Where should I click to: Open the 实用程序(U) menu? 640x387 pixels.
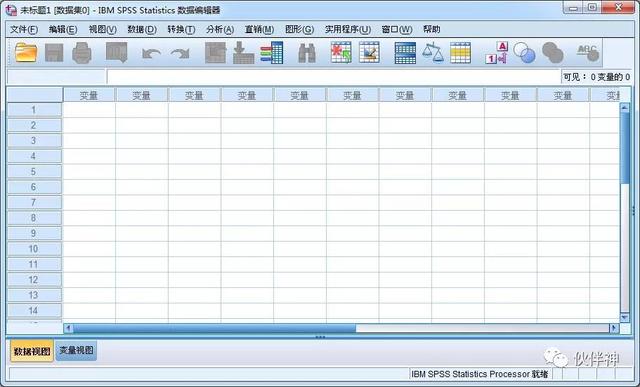pos(348,29)
